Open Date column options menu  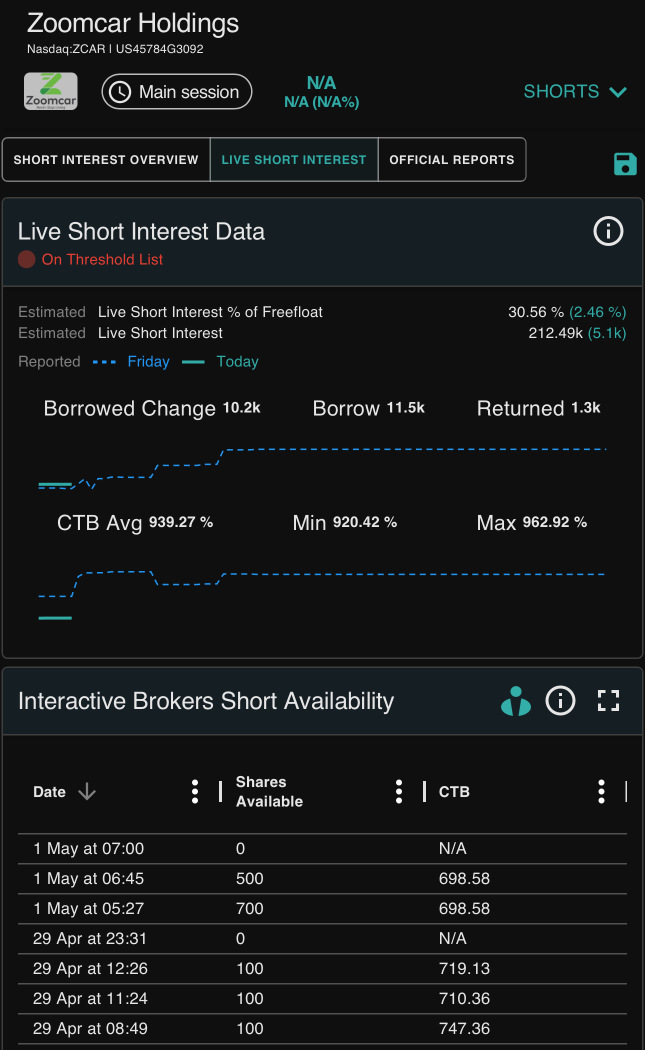(x=195, y=792)
